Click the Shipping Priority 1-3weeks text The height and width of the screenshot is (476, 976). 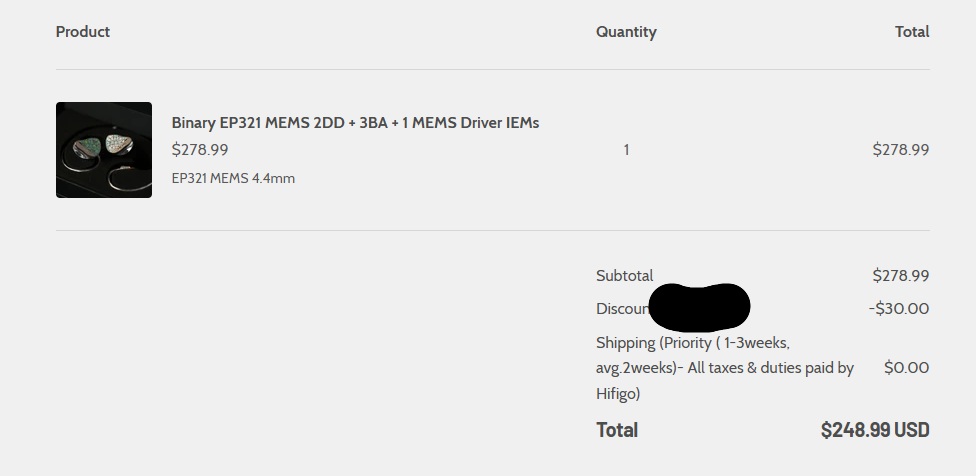[x=693, y=343]
